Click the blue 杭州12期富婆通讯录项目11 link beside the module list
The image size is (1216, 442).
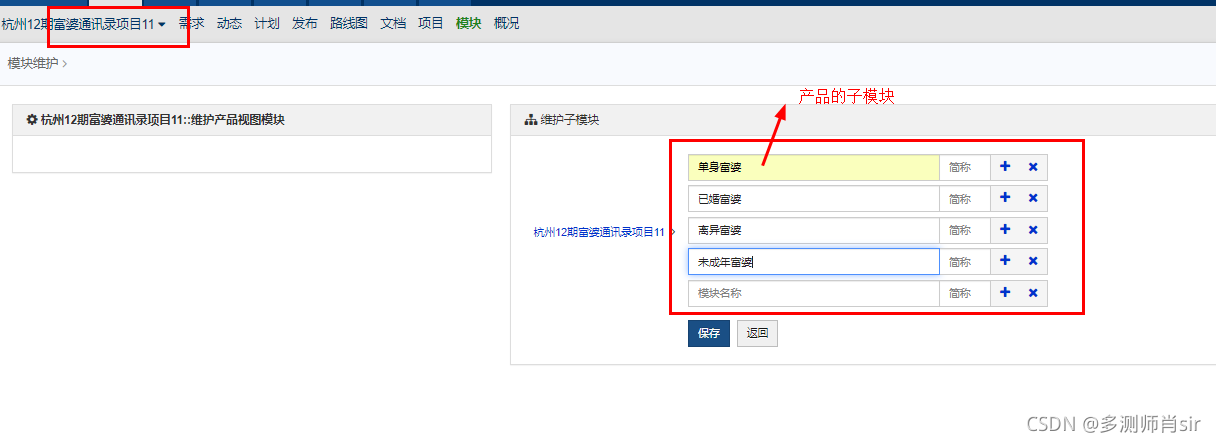[599, 231]
